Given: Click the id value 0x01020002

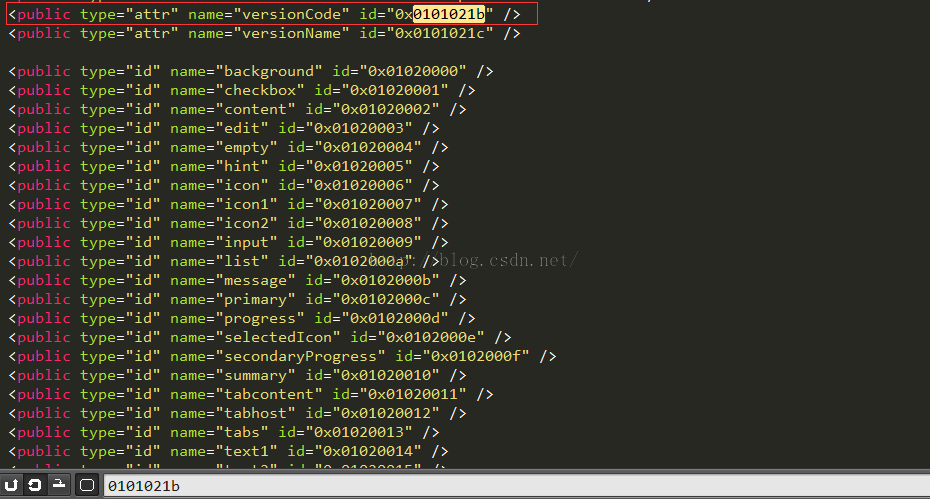Looking at the screenshot, I should [x=386, y=109].
